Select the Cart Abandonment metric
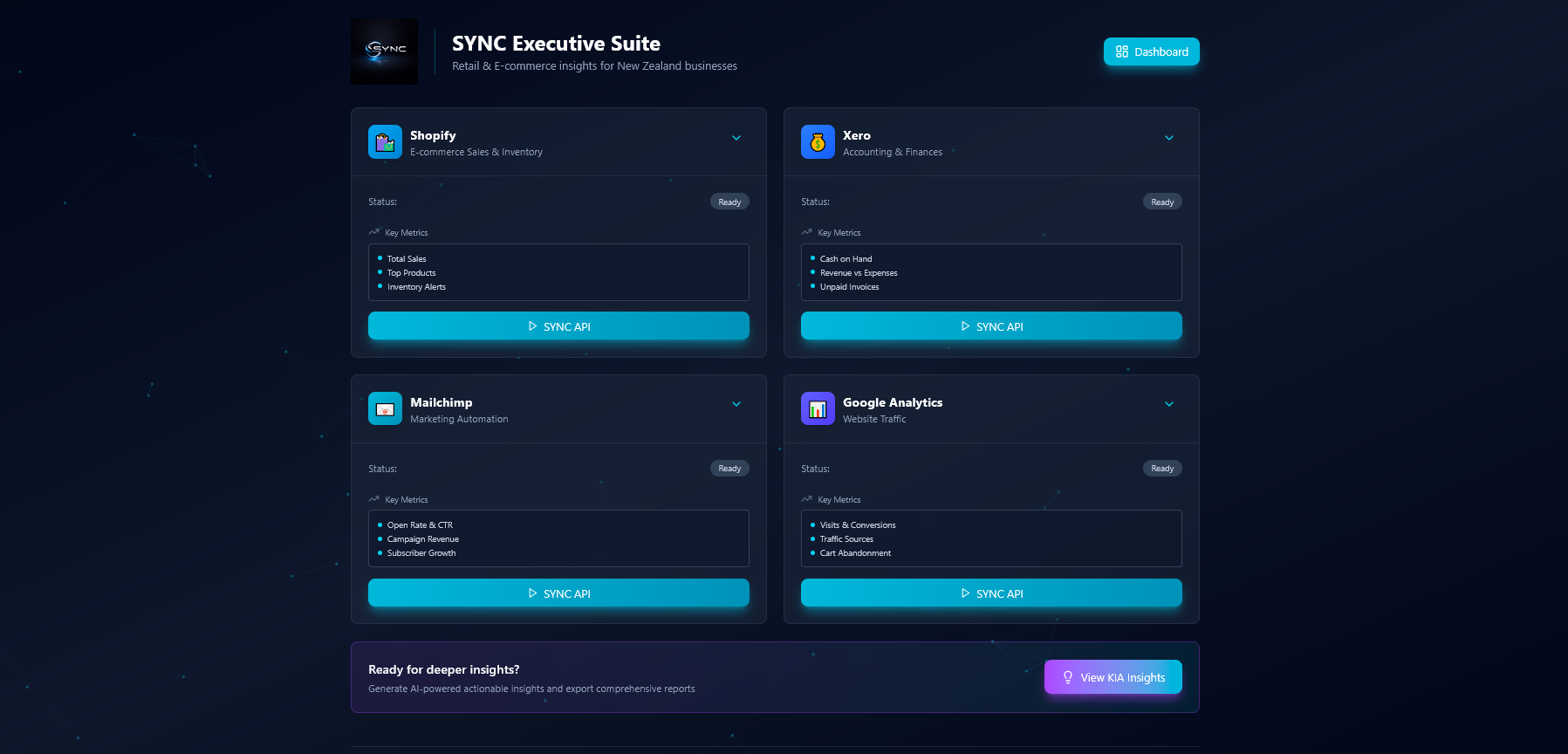 coord(855,553)
